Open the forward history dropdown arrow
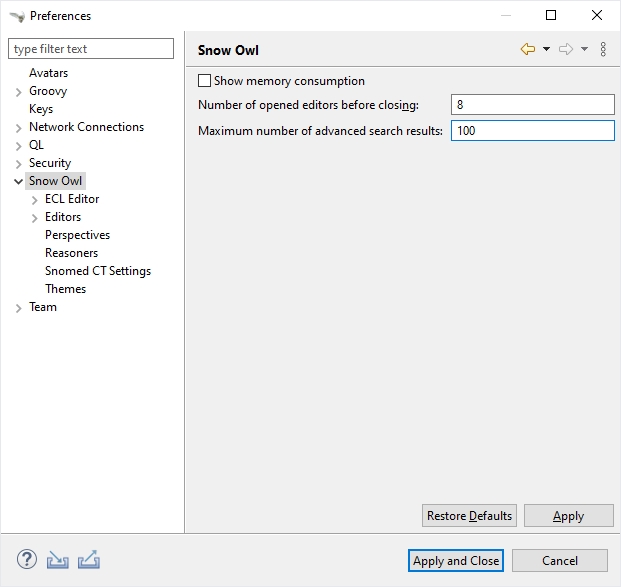Image resolution: width=621 pixels, height=587 pixels. 584,49
